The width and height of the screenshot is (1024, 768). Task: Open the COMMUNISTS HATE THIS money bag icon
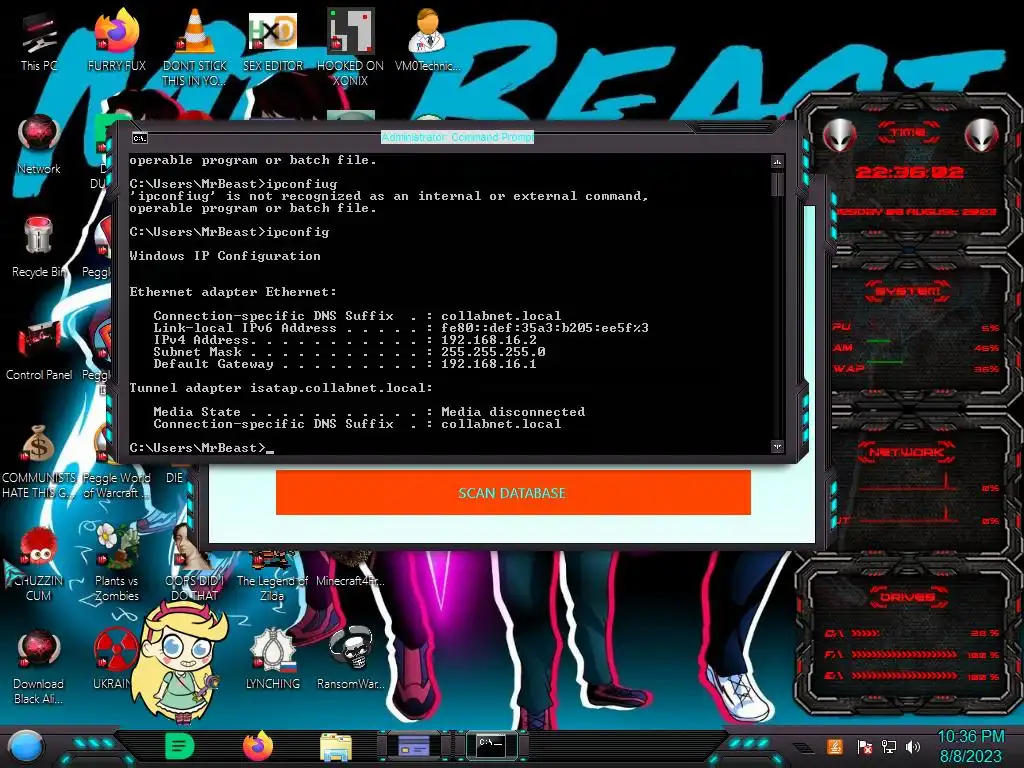(x=39, y=461)
